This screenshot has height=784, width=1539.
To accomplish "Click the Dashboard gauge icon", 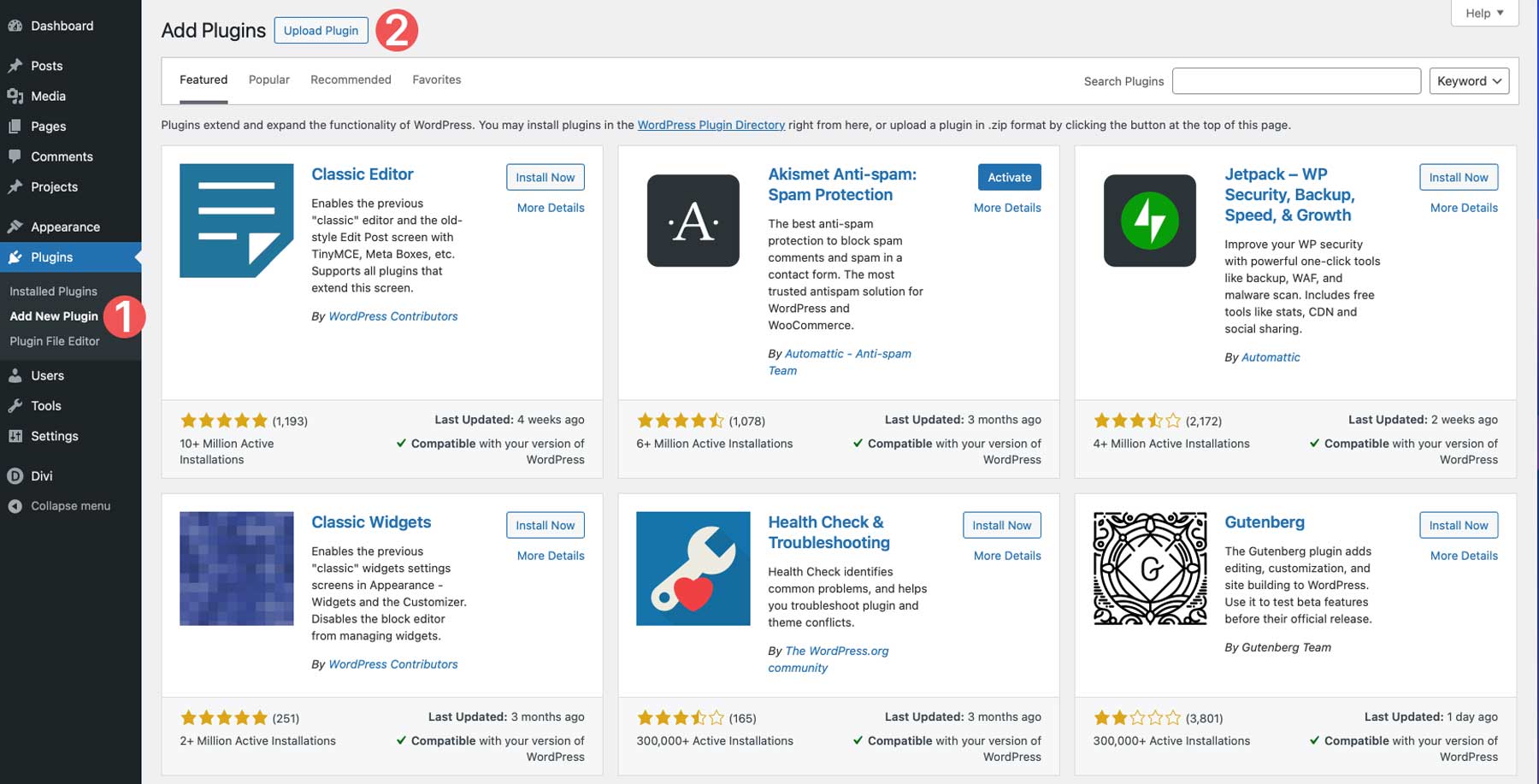I will click(x=15, y=26).
